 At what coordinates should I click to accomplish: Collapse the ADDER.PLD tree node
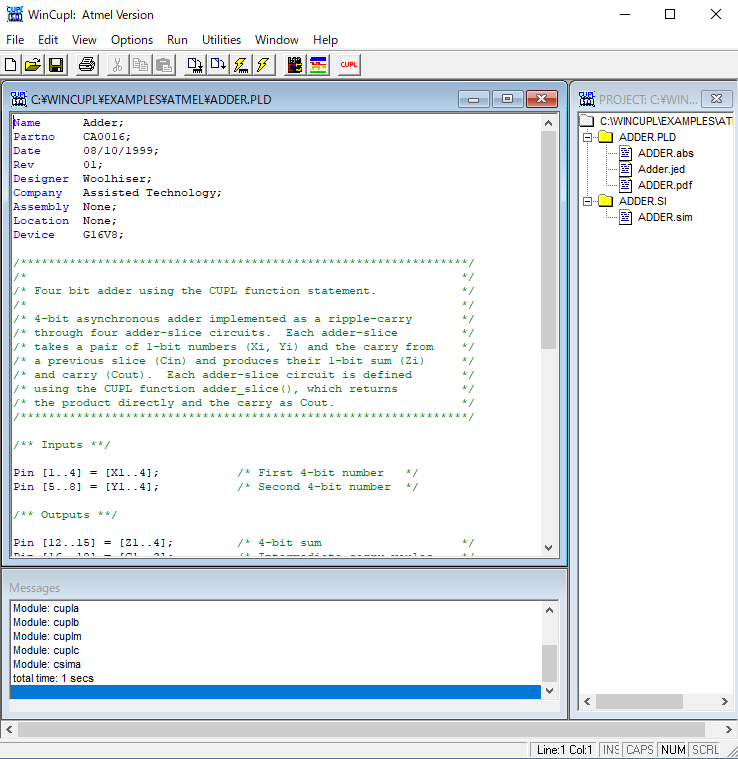coord(588,137)
